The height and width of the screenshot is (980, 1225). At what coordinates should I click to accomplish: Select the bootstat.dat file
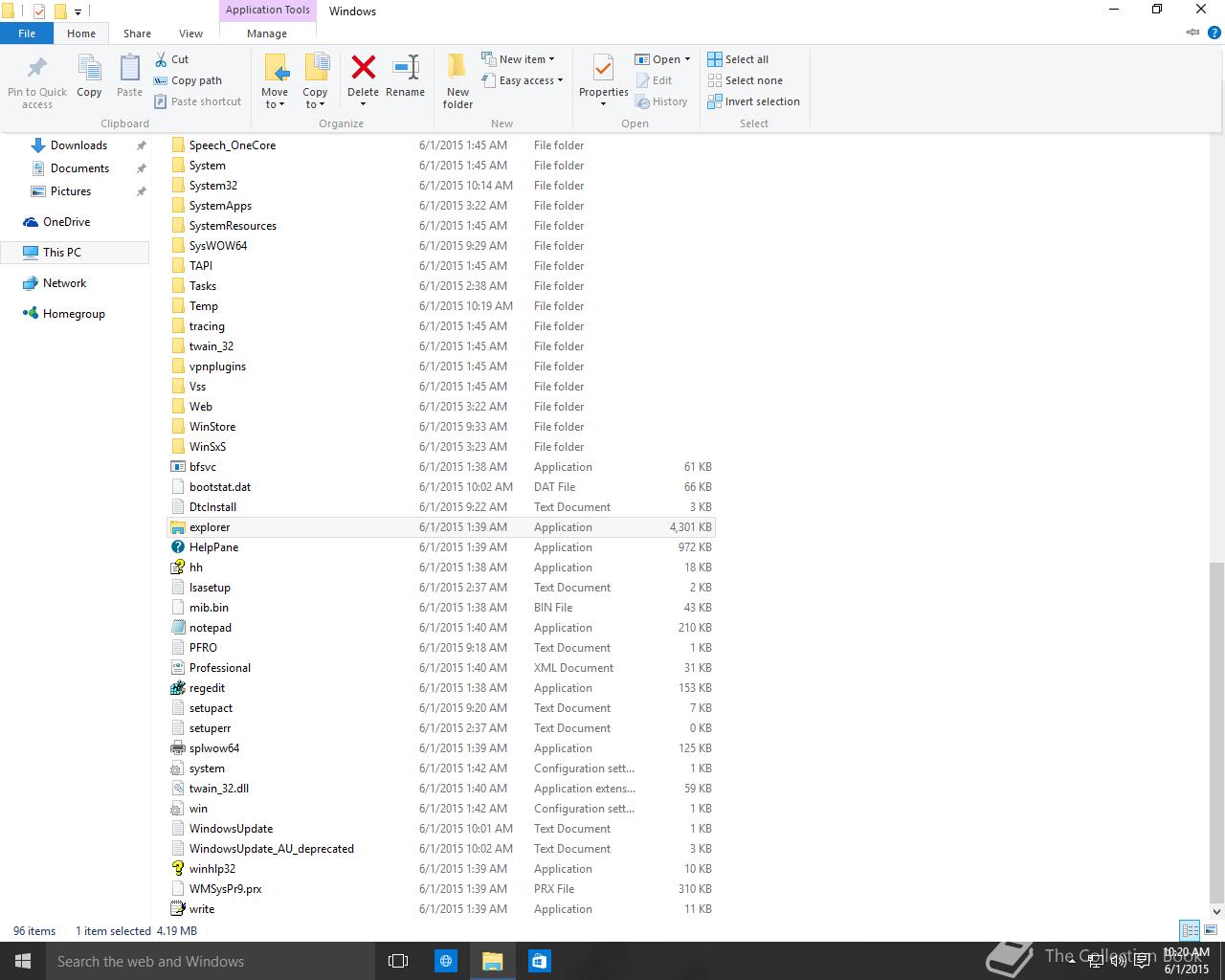[440, 487]
